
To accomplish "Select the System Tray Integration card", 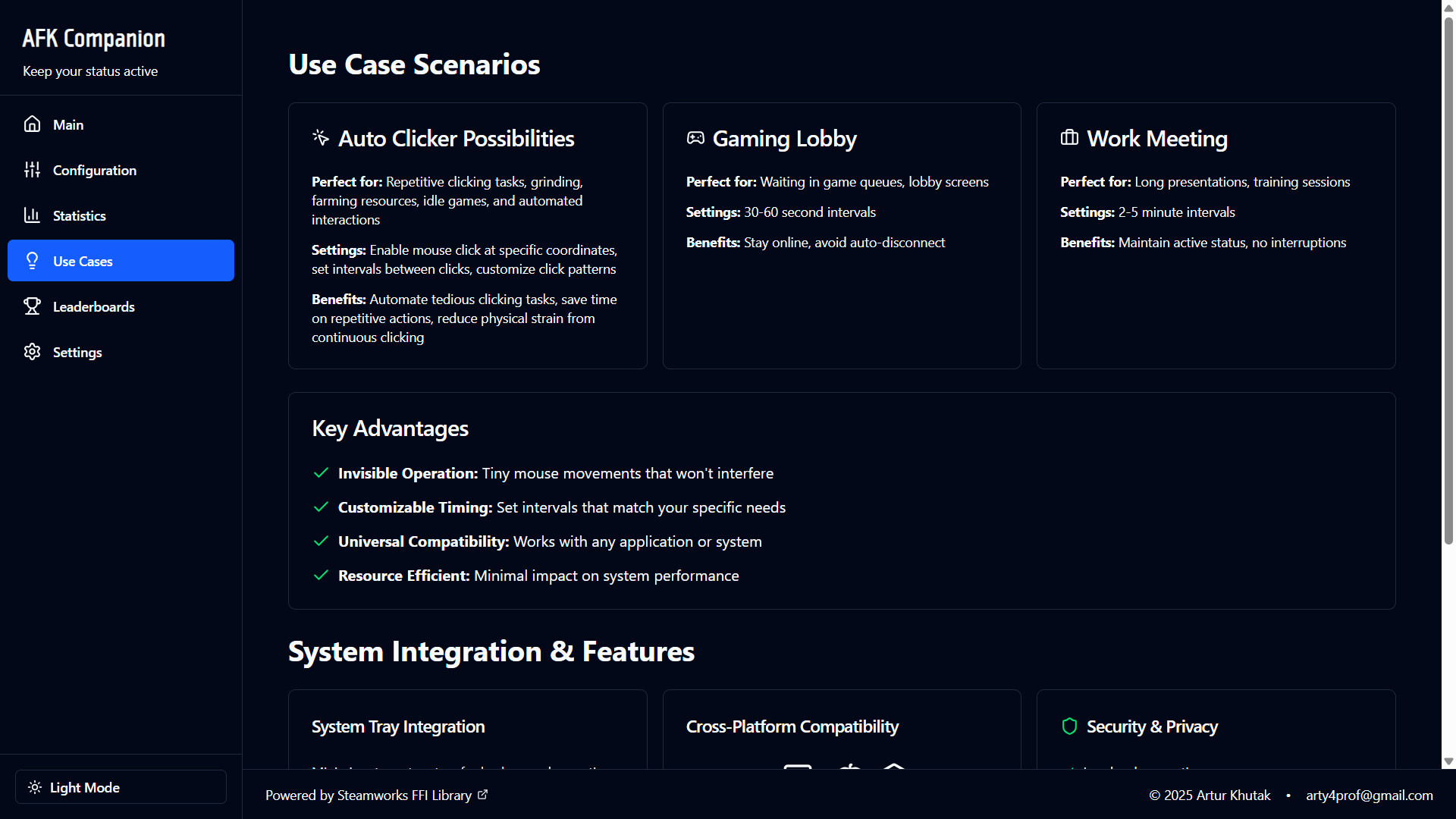I will point(467,728).
